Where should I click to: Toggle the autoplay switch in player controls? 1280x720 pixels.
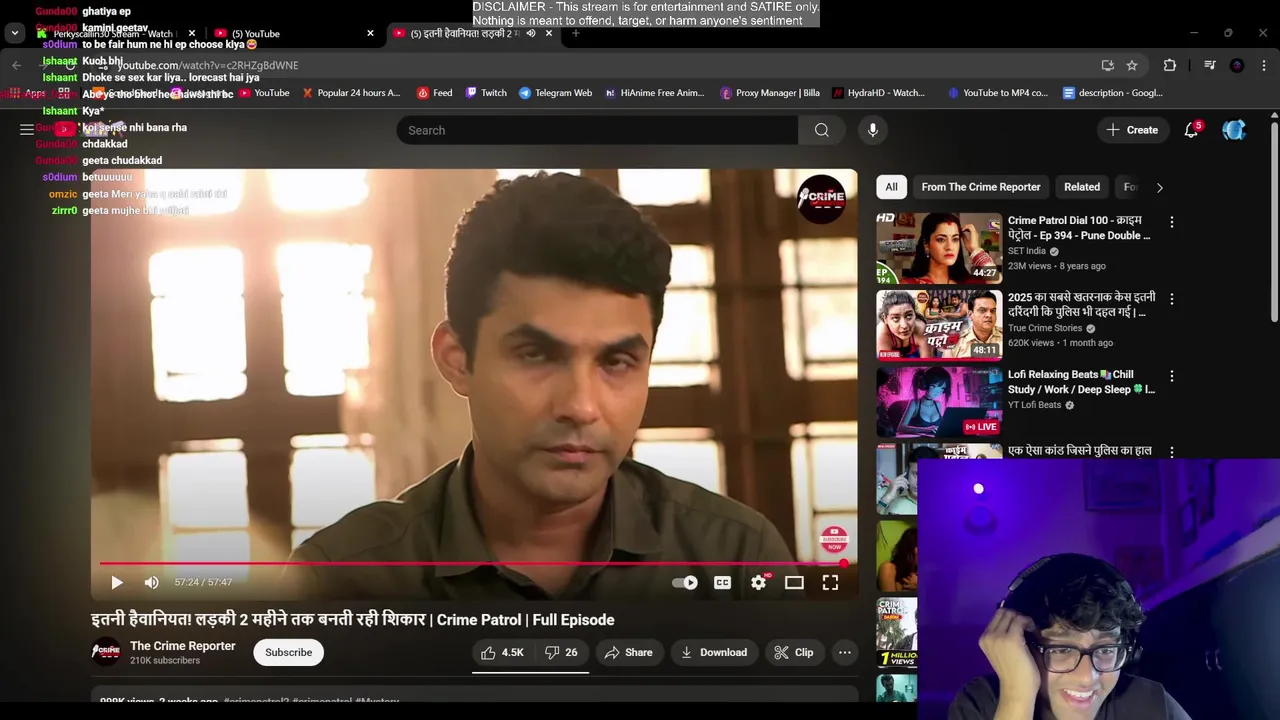point(685,582)
